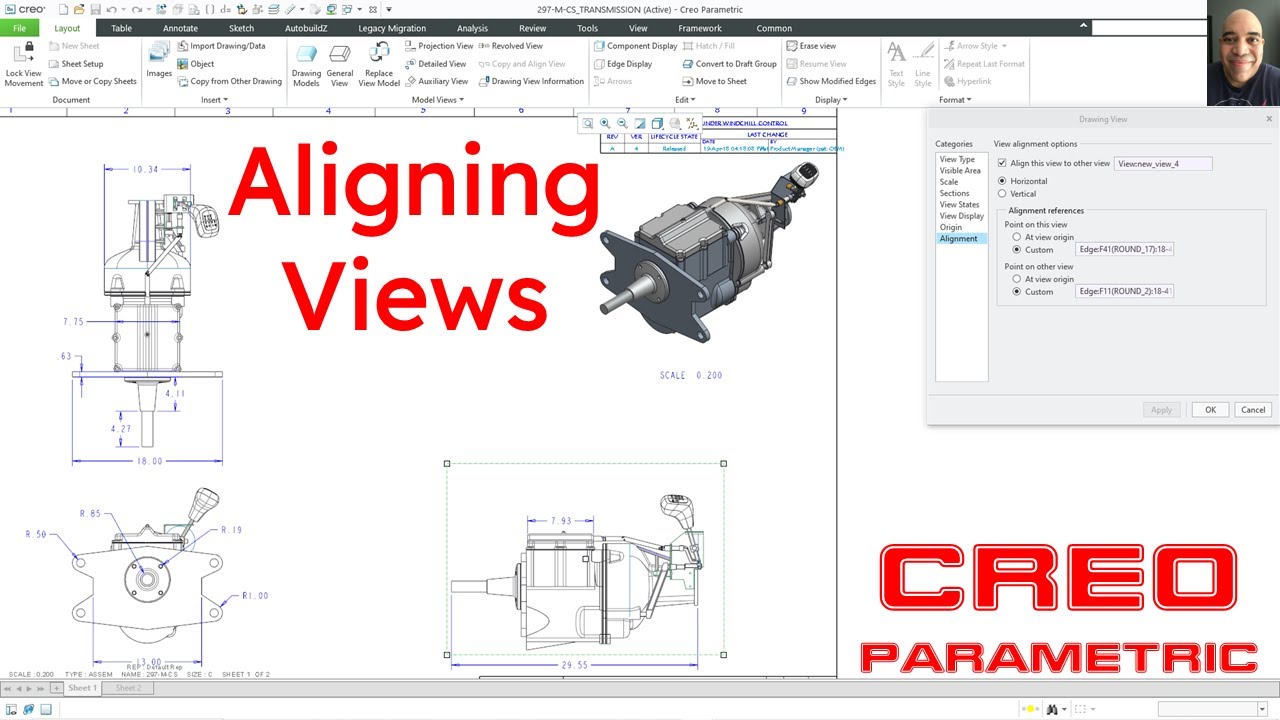Expand the Model Views group dropdown

(x=437, y=100)
